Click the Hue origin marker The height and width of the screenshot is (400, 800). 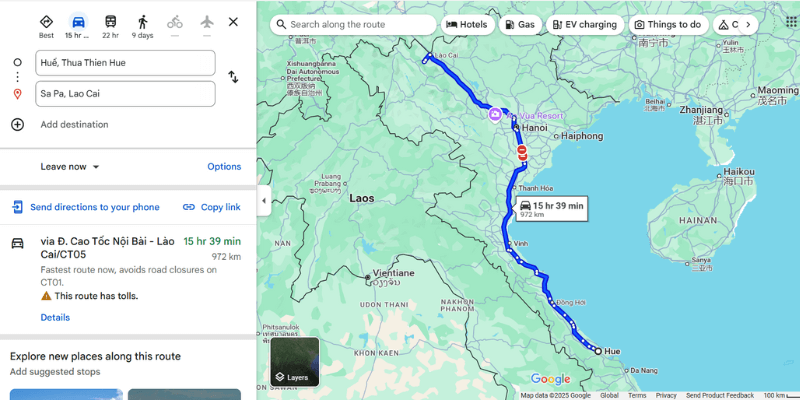(x=598, y=351)
